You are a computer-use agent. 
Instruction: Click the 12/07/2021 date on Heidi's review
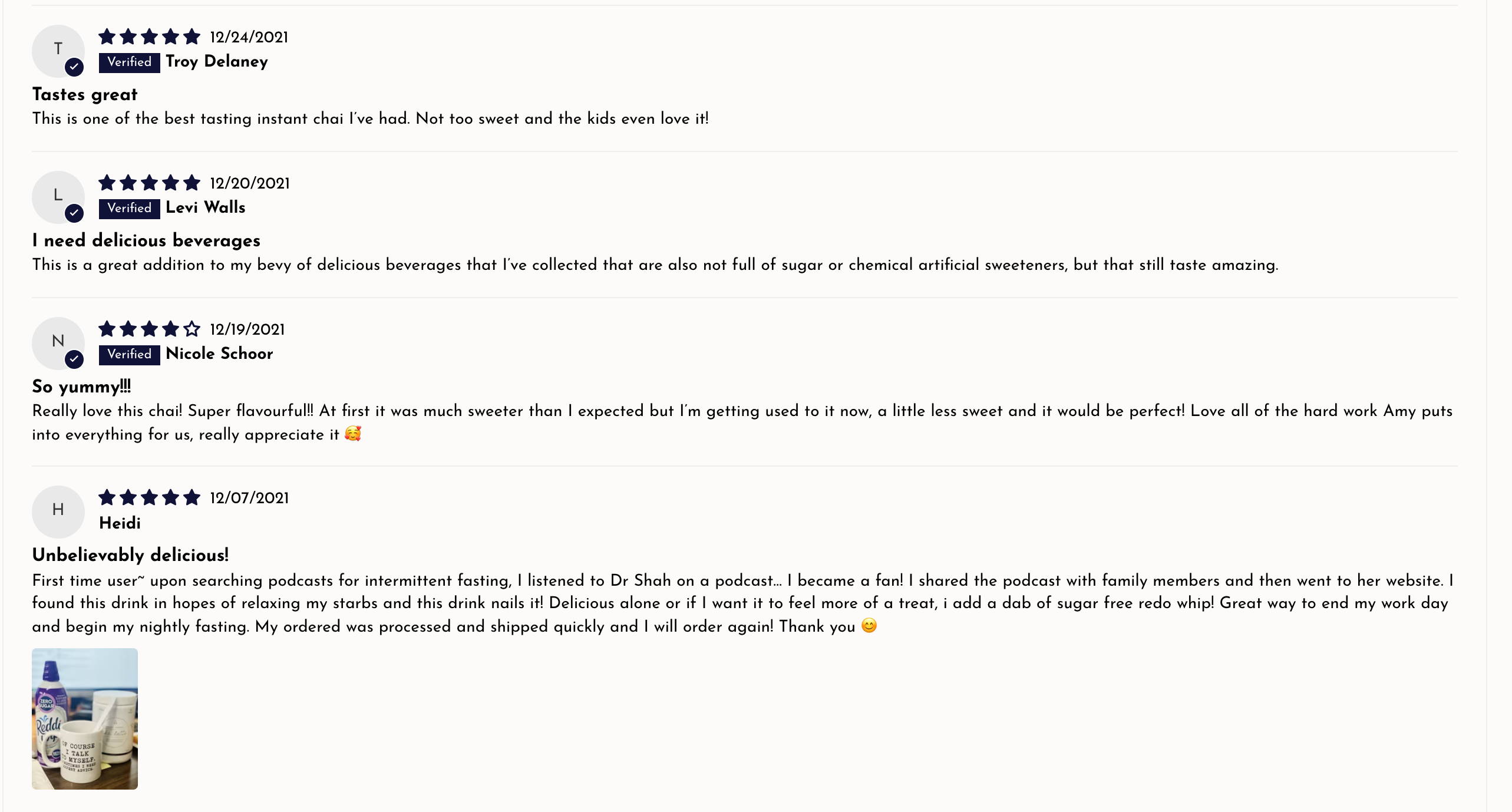tap(249, 498)
